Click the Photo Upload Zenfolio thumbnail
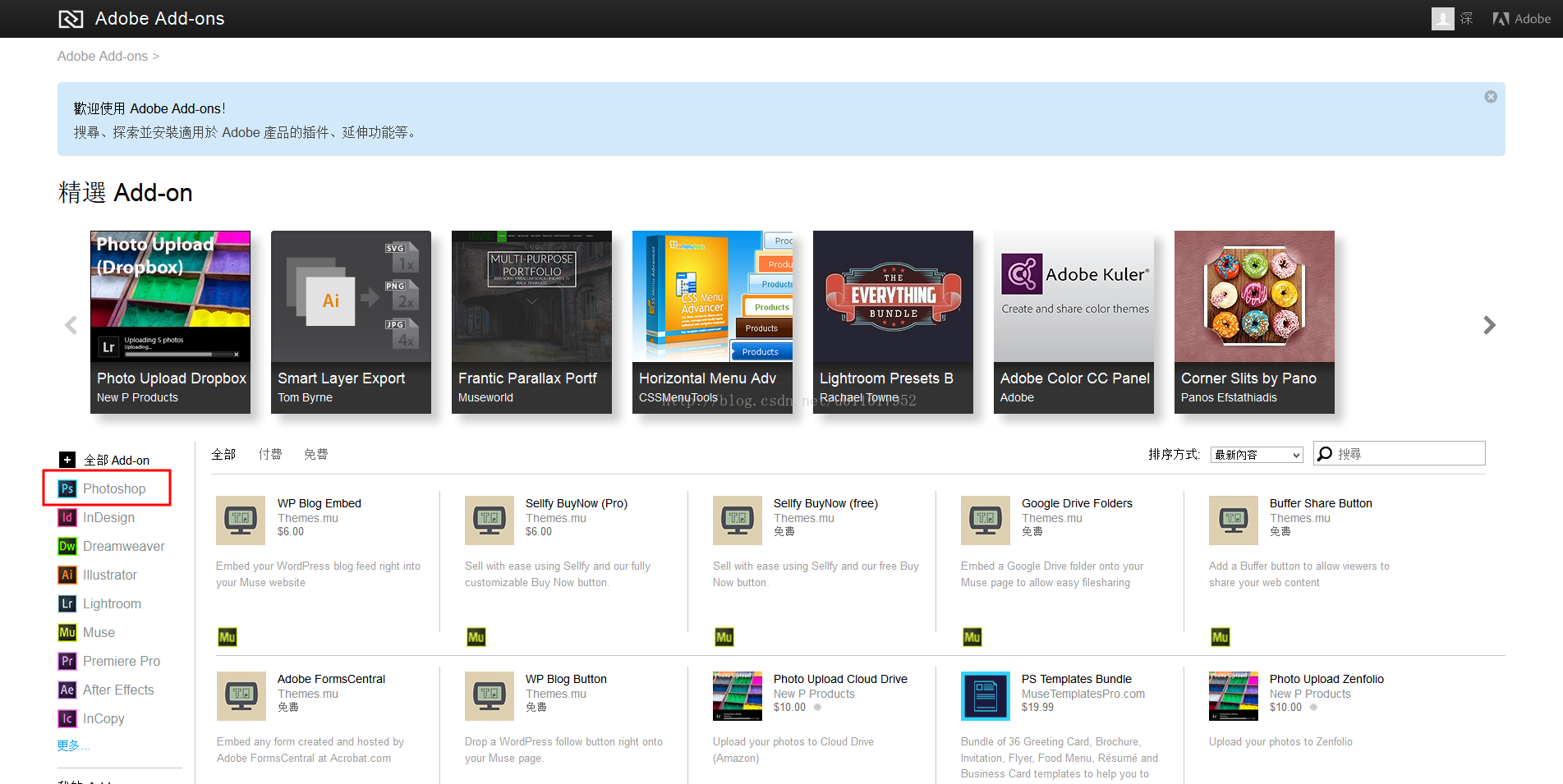Screen dimensions: 1563x784 pyautogui.click(x=1234, y=696)
